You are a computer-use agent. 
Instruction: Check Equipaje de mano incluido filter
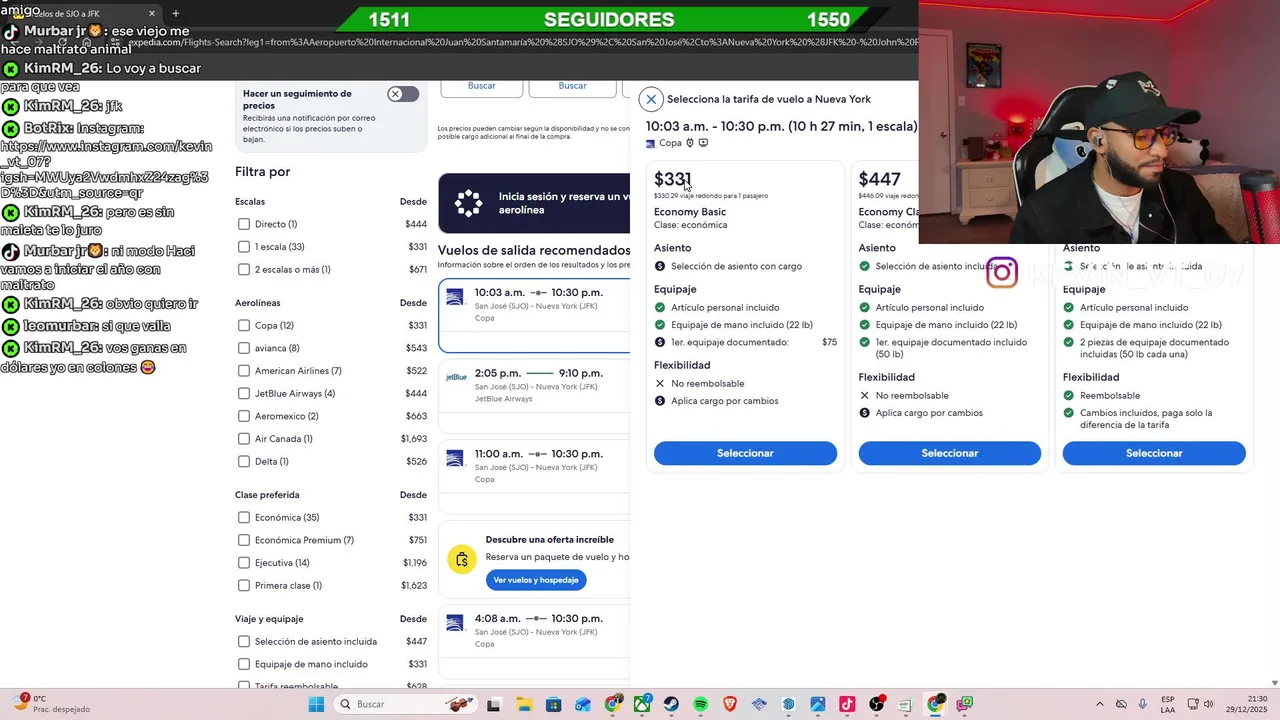[244, 664]
